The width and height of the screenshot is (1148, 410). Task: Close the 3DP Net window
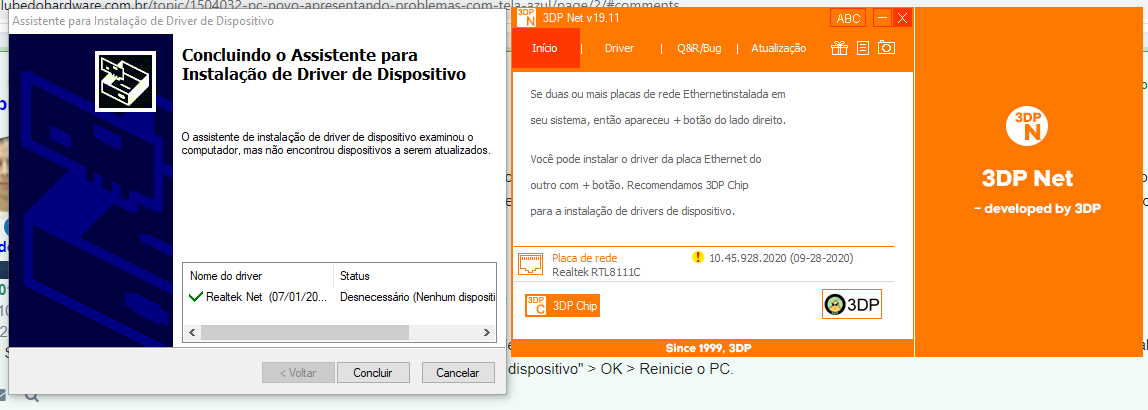(x=902, y=18)
